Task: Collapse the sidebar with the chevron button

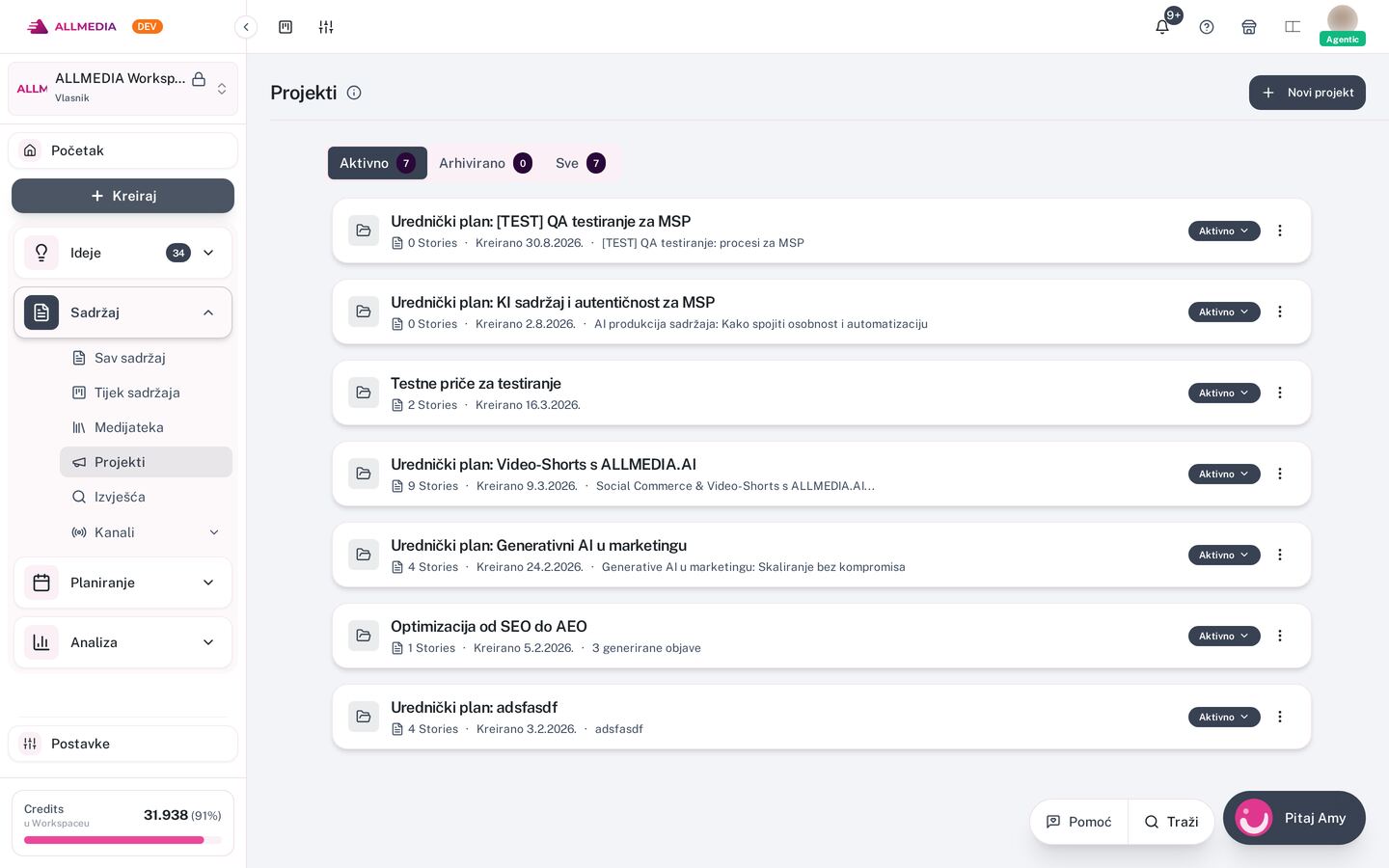Action: (246, 27)
